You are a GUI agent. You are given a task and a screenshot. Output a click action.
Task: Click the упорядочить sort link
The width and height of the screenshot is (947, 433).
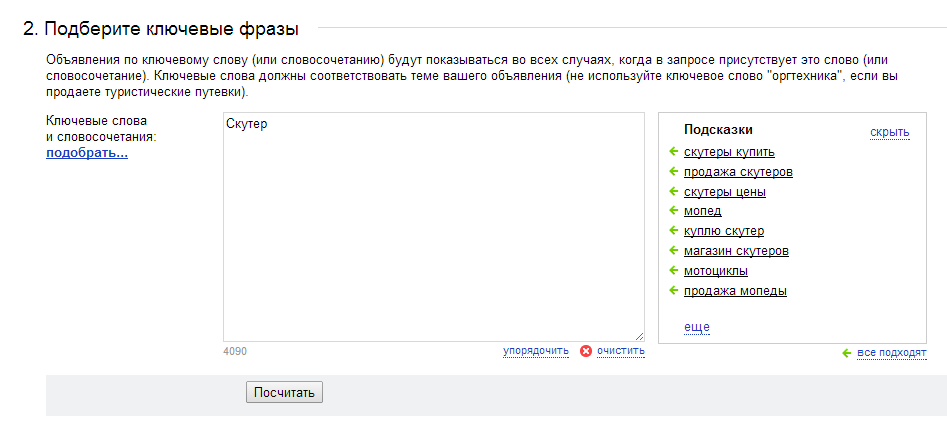tap(536, 351)
